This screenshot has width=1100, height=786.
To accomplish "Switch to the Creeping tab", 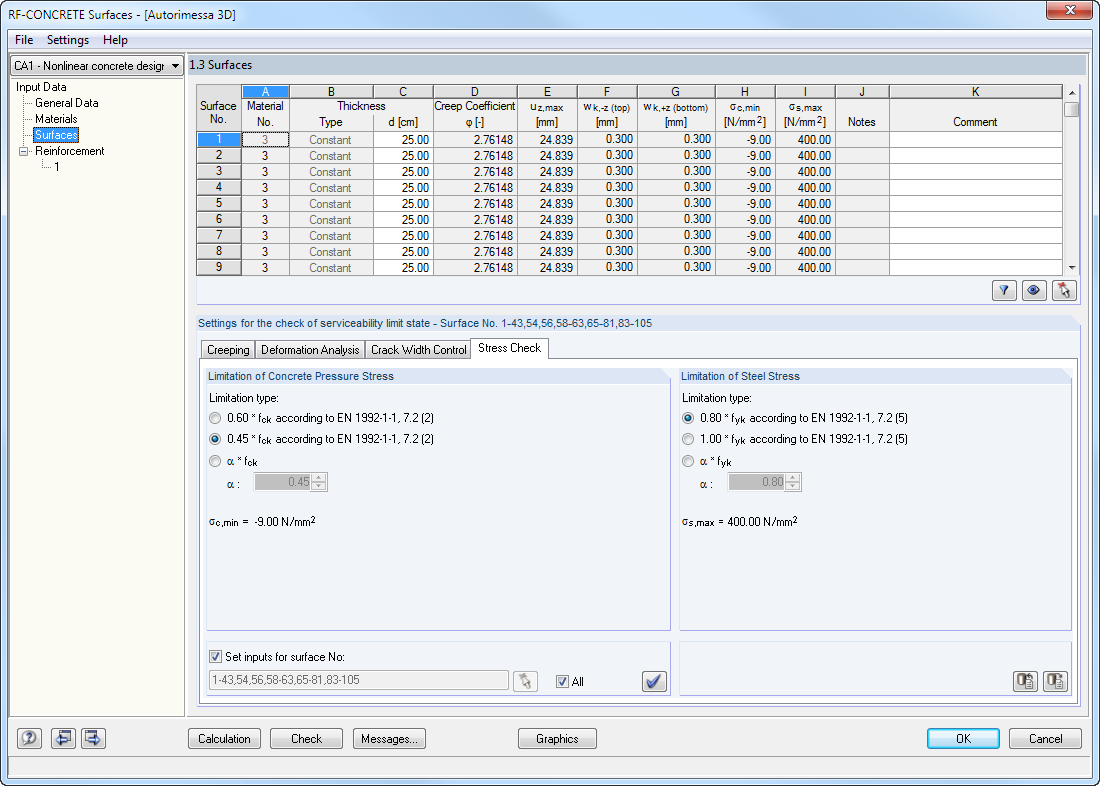I will [228, 349].
